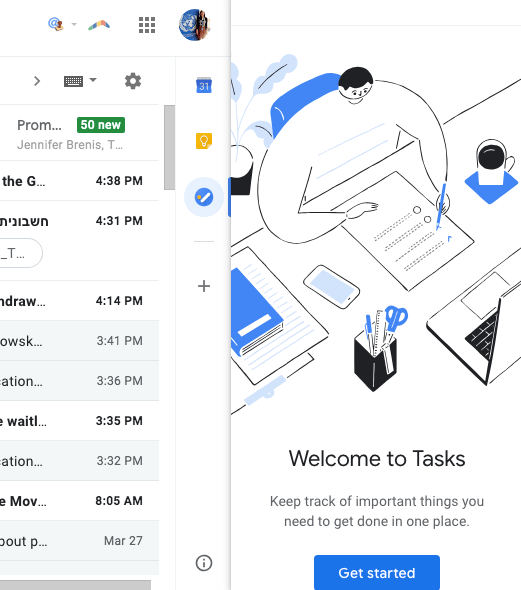The height and width of the screenshot is (590, 521).
Task: Click the green 50 new badge
Action: [x=101, y=125]
